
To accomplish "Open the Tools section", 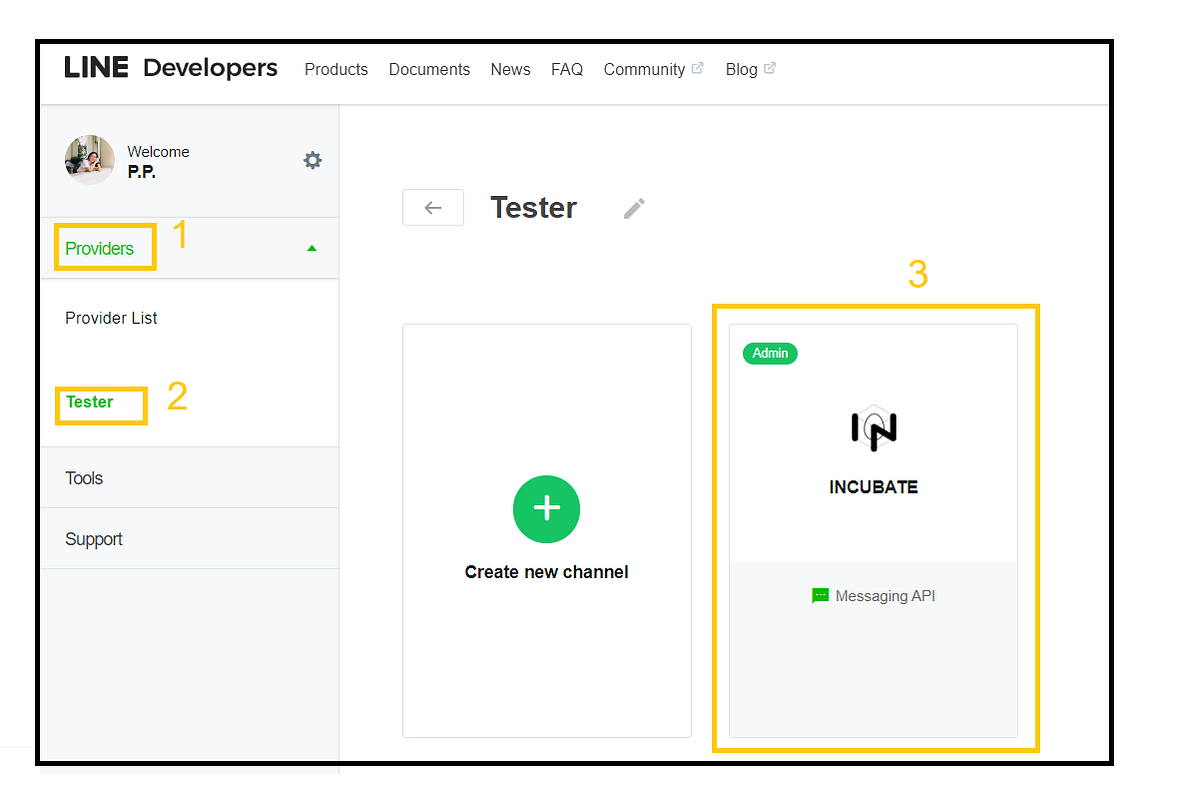I will click(83, 478).
